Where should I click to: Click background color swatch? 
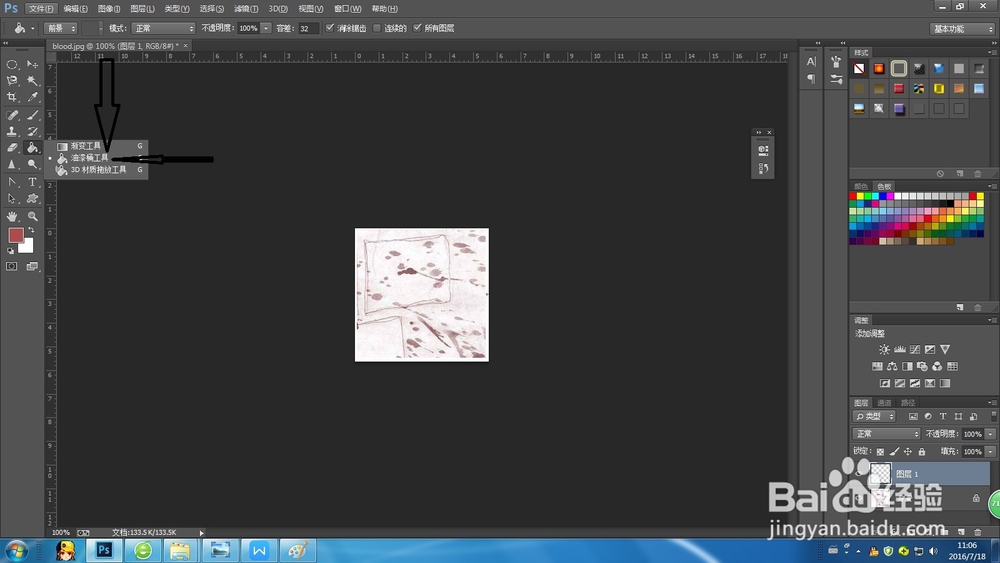click(x=27, y=247)
